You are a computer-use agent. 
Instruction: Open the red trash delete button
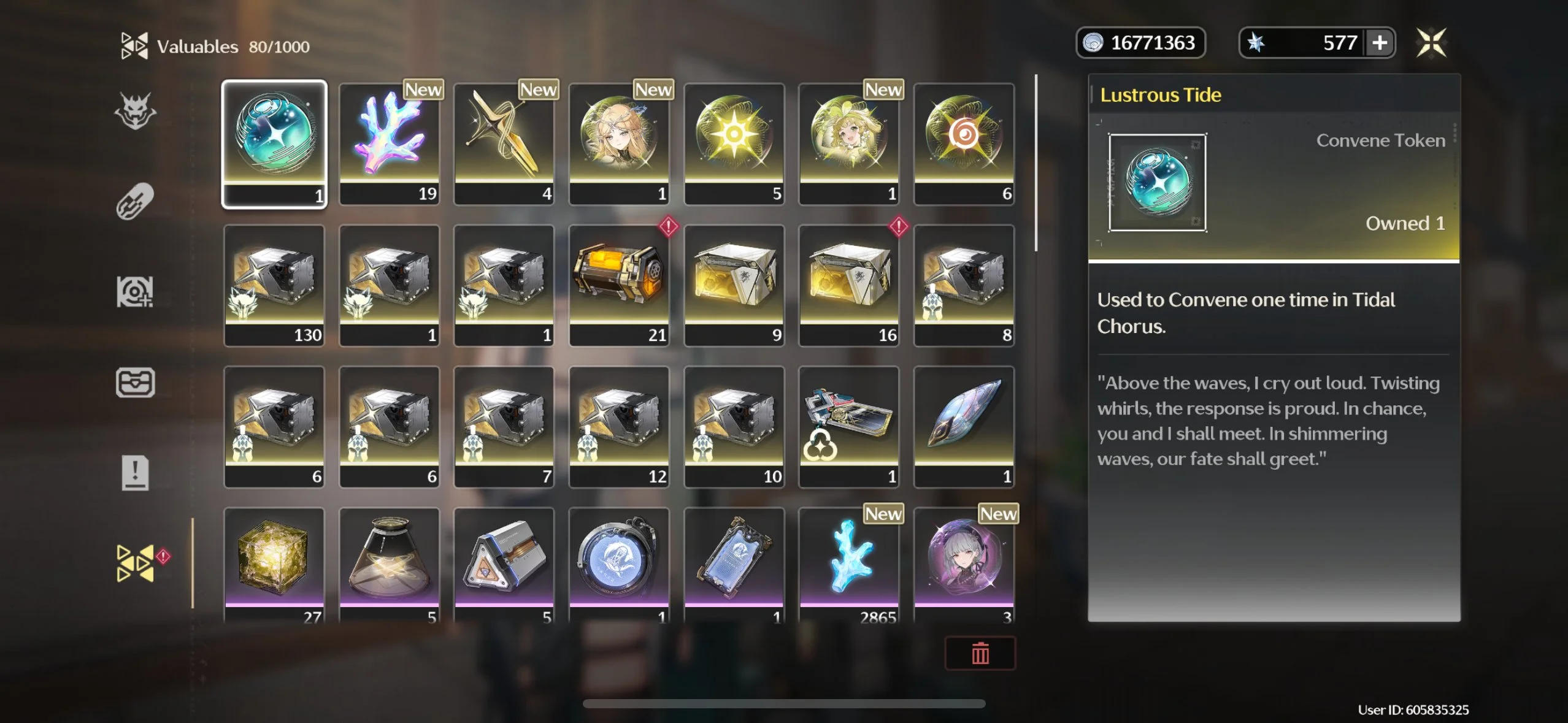click(980, 653)
